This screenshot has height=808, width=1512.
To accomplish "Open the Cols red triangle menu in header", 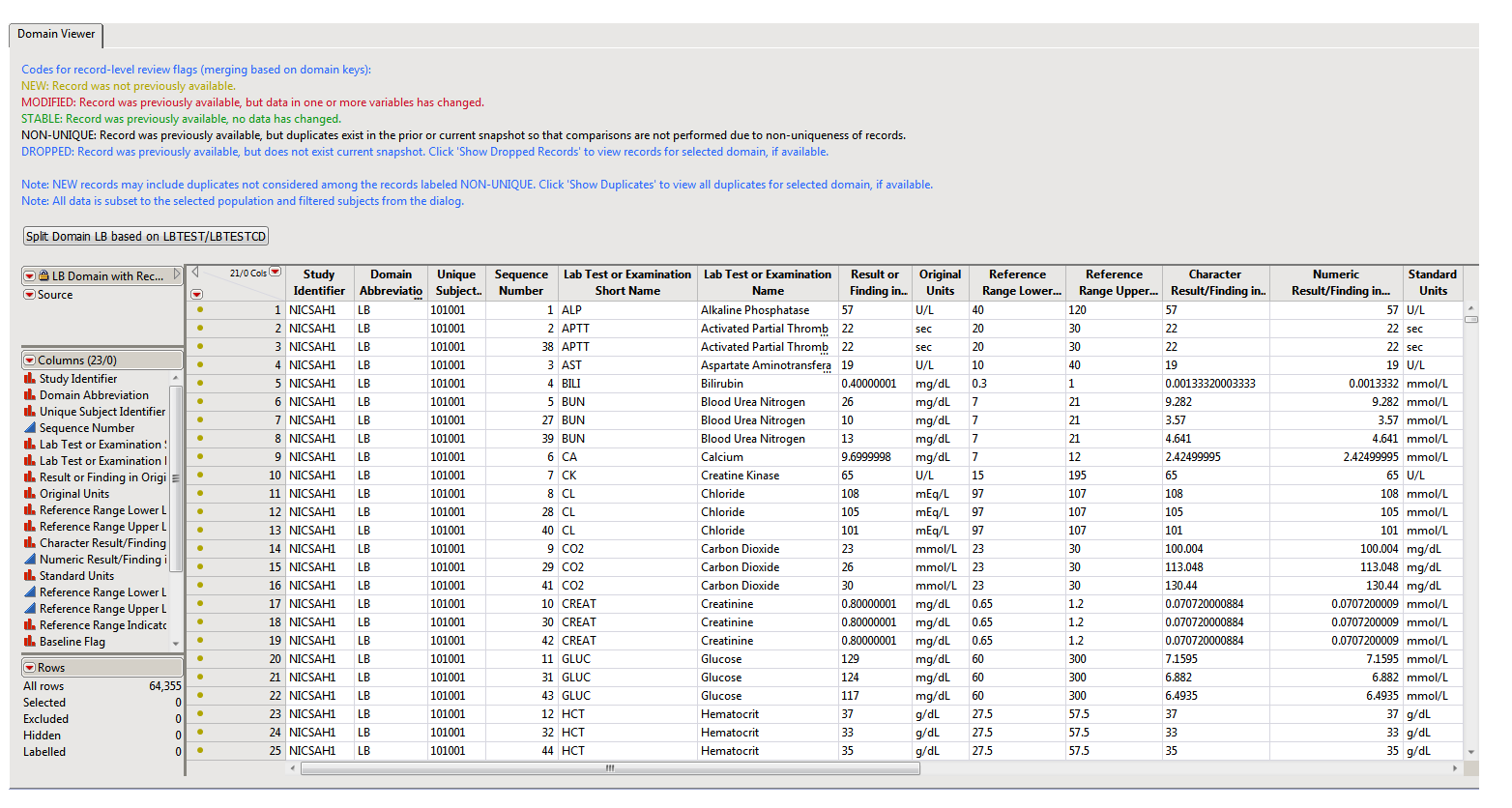I will [276, 273].
